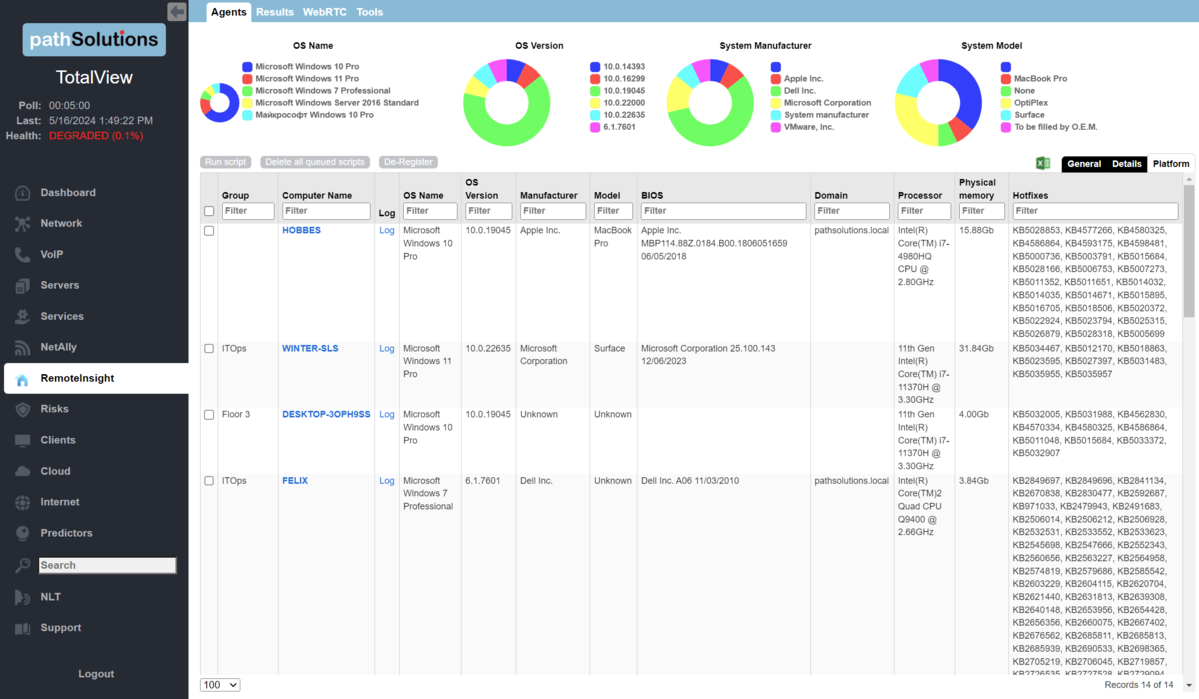Click the Cloud icon in sidebar

22,471
